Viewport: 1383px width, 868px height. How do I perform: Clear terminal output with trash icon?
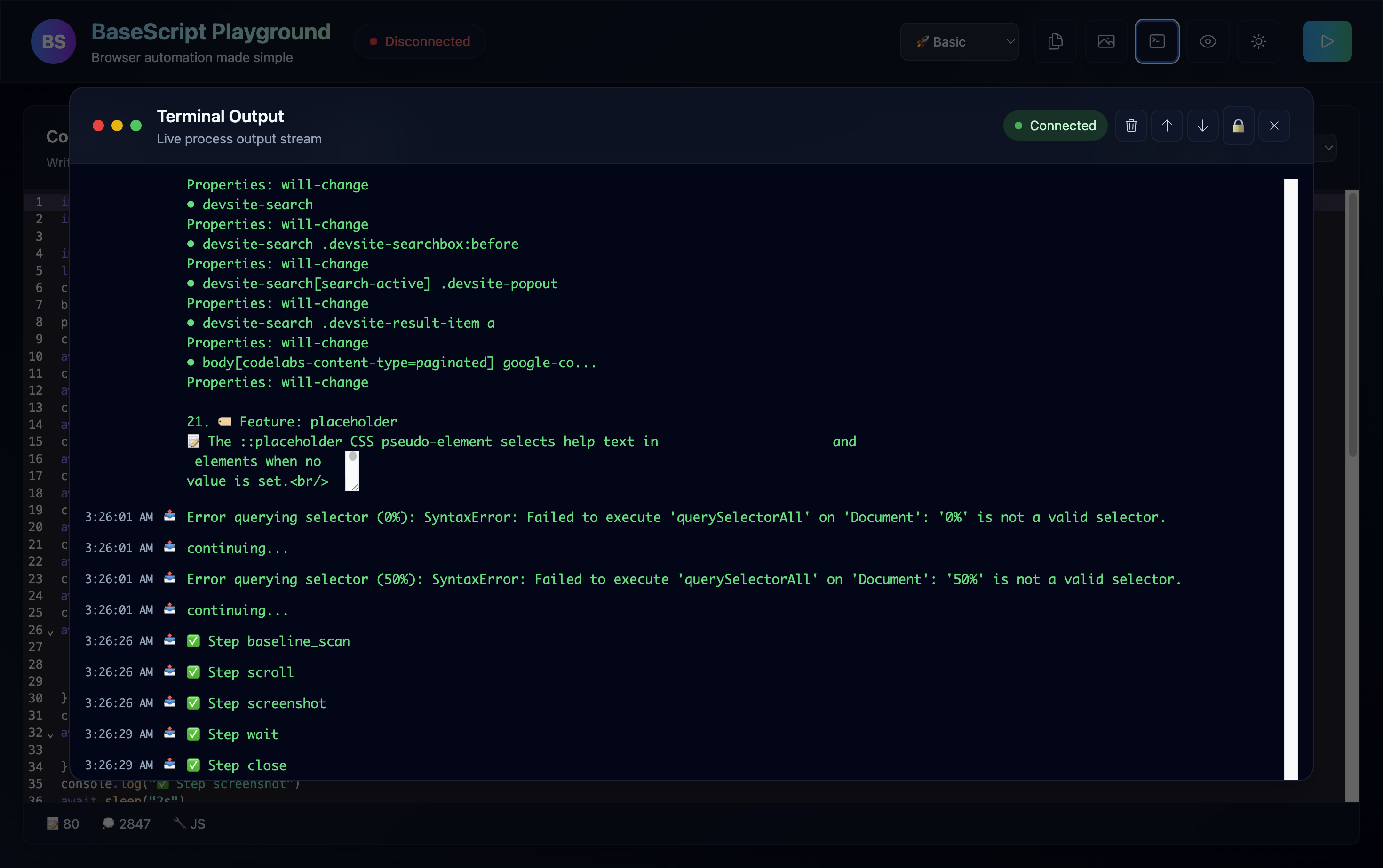1131,126
